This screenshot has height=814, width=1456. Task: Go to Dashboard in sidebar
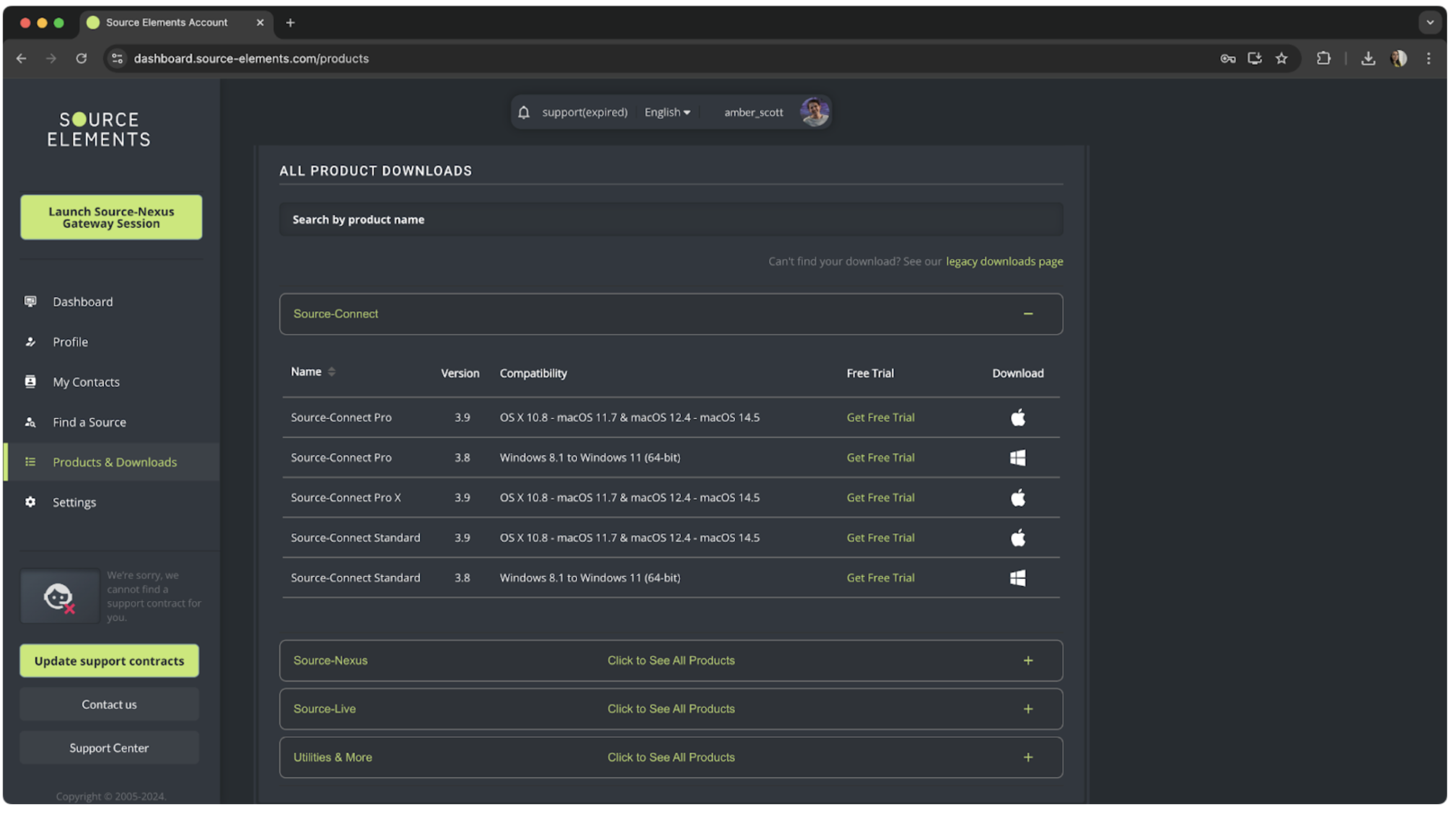pyautogui.click(x=82, y=302)
